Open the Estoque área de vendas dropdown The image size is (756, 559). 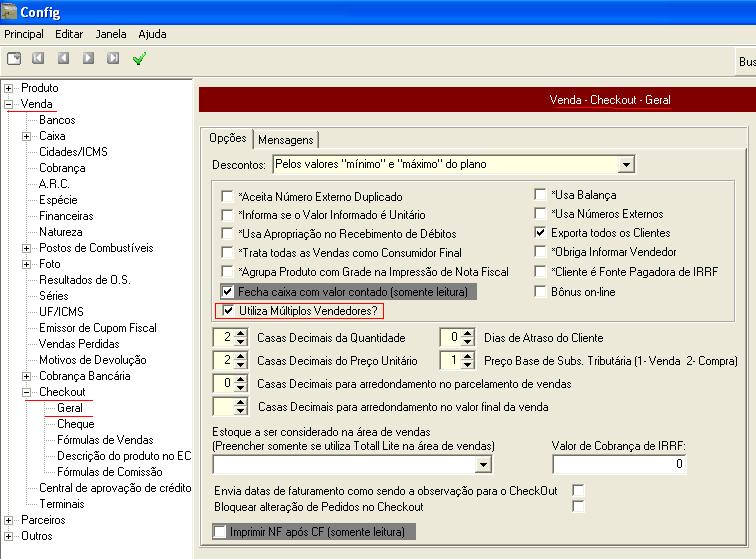(484, 464)
